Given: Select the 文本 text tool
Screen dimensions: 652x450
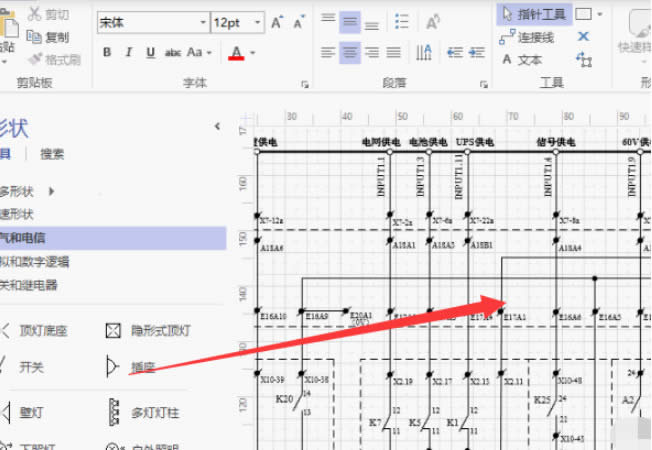Looking at the screenshot, I should 521,60.
